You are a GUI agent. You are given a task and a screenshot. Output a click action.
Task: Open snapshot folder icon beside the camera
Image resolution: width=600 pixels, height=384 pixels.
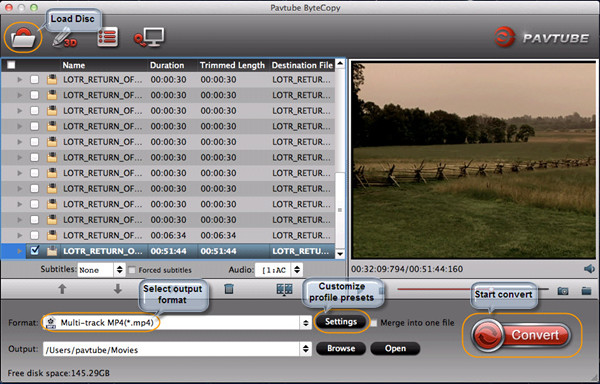(x=586, y=291)
